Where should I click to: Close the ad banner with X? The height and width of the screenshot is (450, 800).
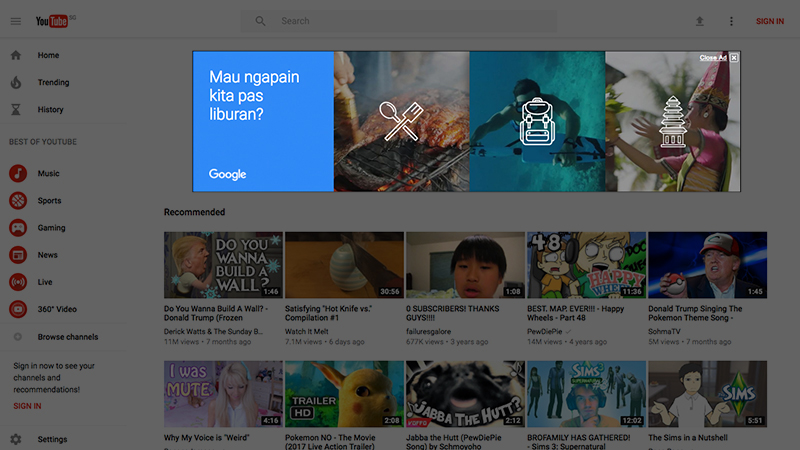[734, 58]
